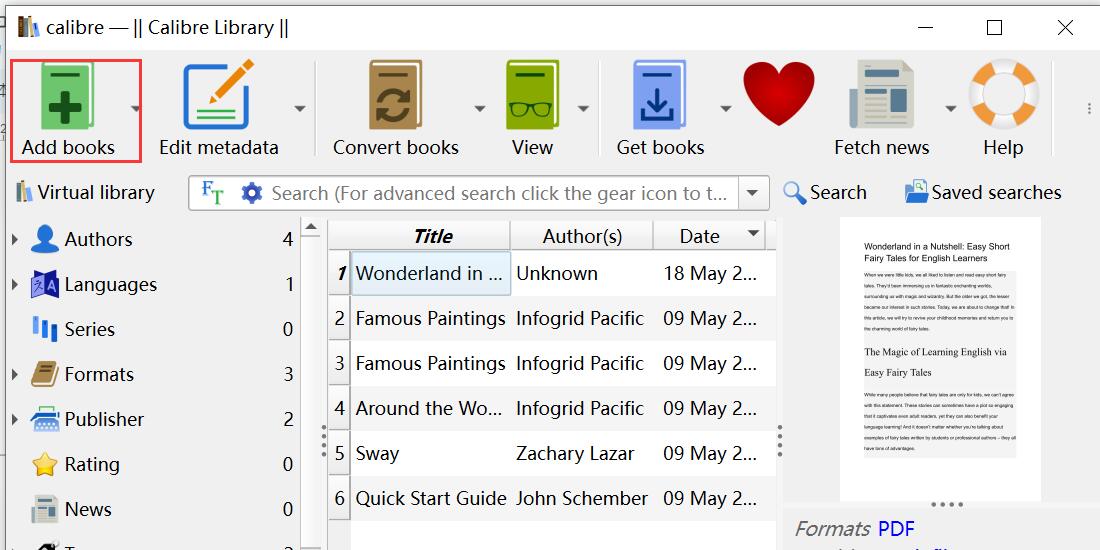Toggle full text search FT icon
This screenshot has width=1100, height=550.
pos(212,193)
